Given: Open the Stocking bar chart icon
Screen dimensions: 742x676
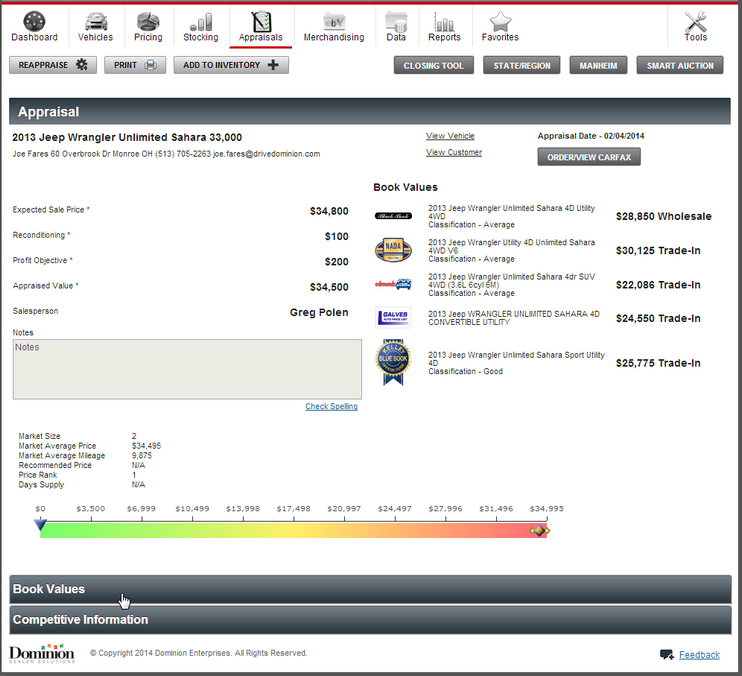Looking at the screenshot, I should click(x=201, y=22).
